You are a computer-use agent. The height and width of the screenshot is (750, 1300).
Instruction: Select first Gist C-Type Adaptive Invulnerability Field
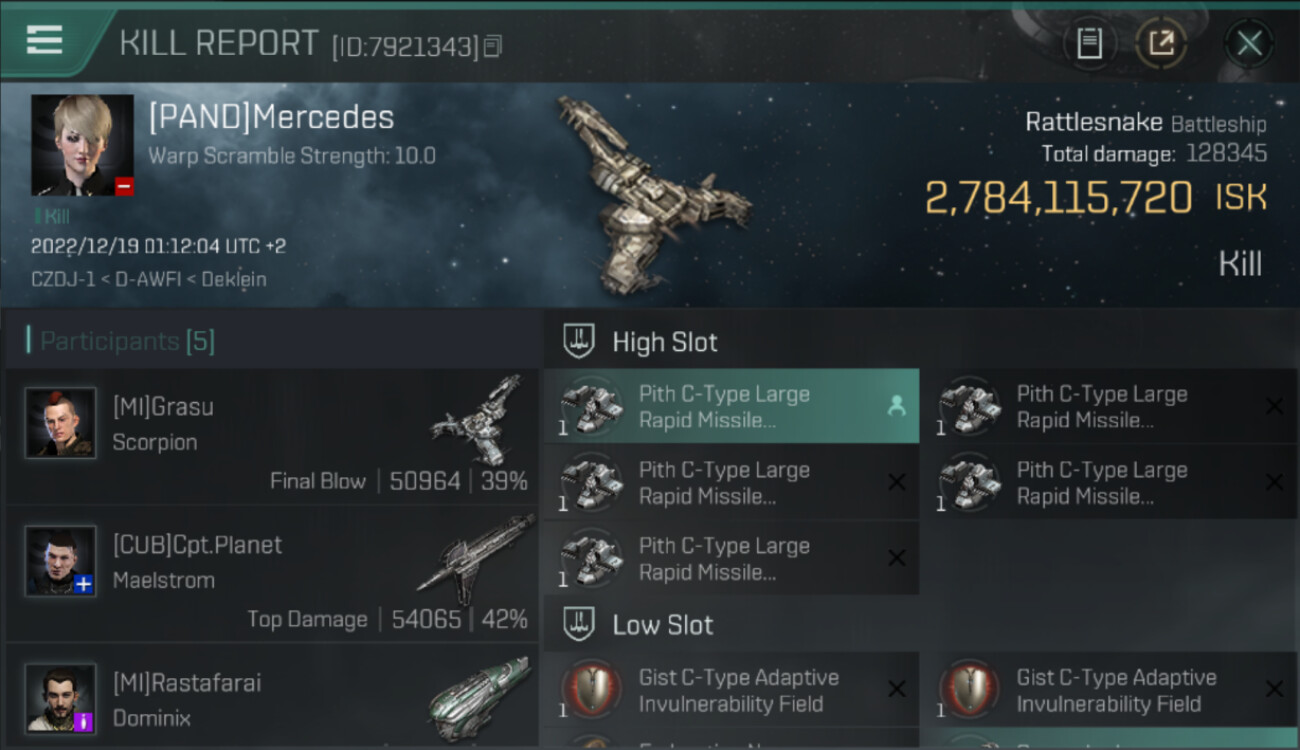click(731, 690)
